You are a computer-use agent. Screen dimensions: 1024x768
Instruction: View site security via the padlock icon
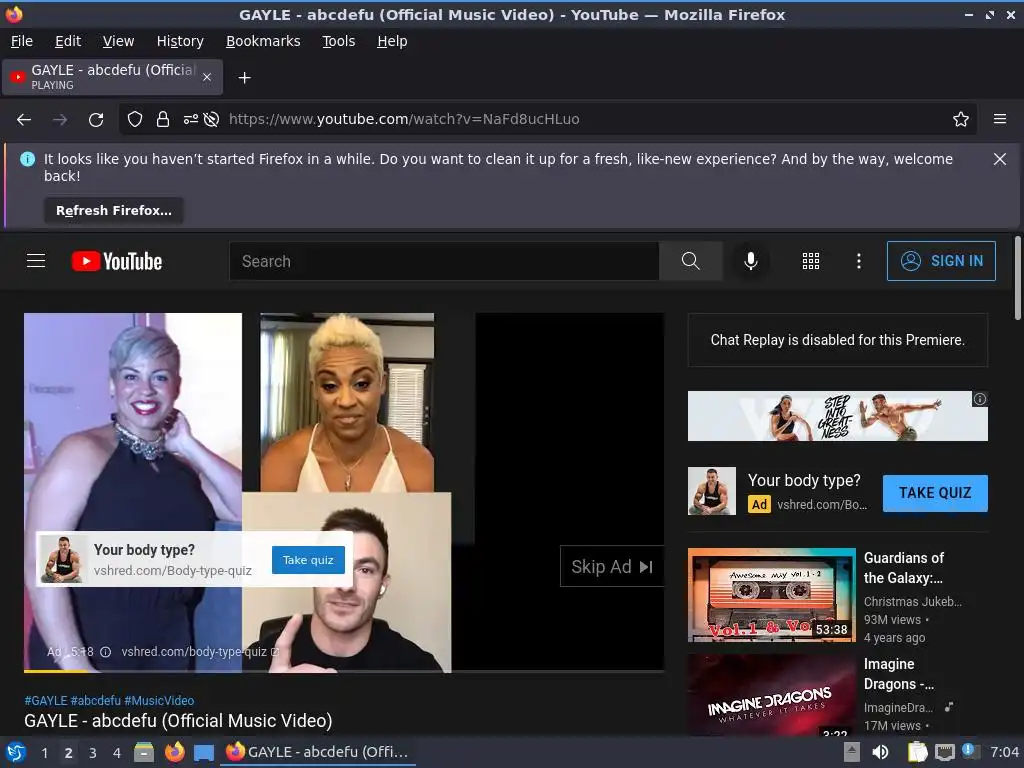tap(163, 120)
